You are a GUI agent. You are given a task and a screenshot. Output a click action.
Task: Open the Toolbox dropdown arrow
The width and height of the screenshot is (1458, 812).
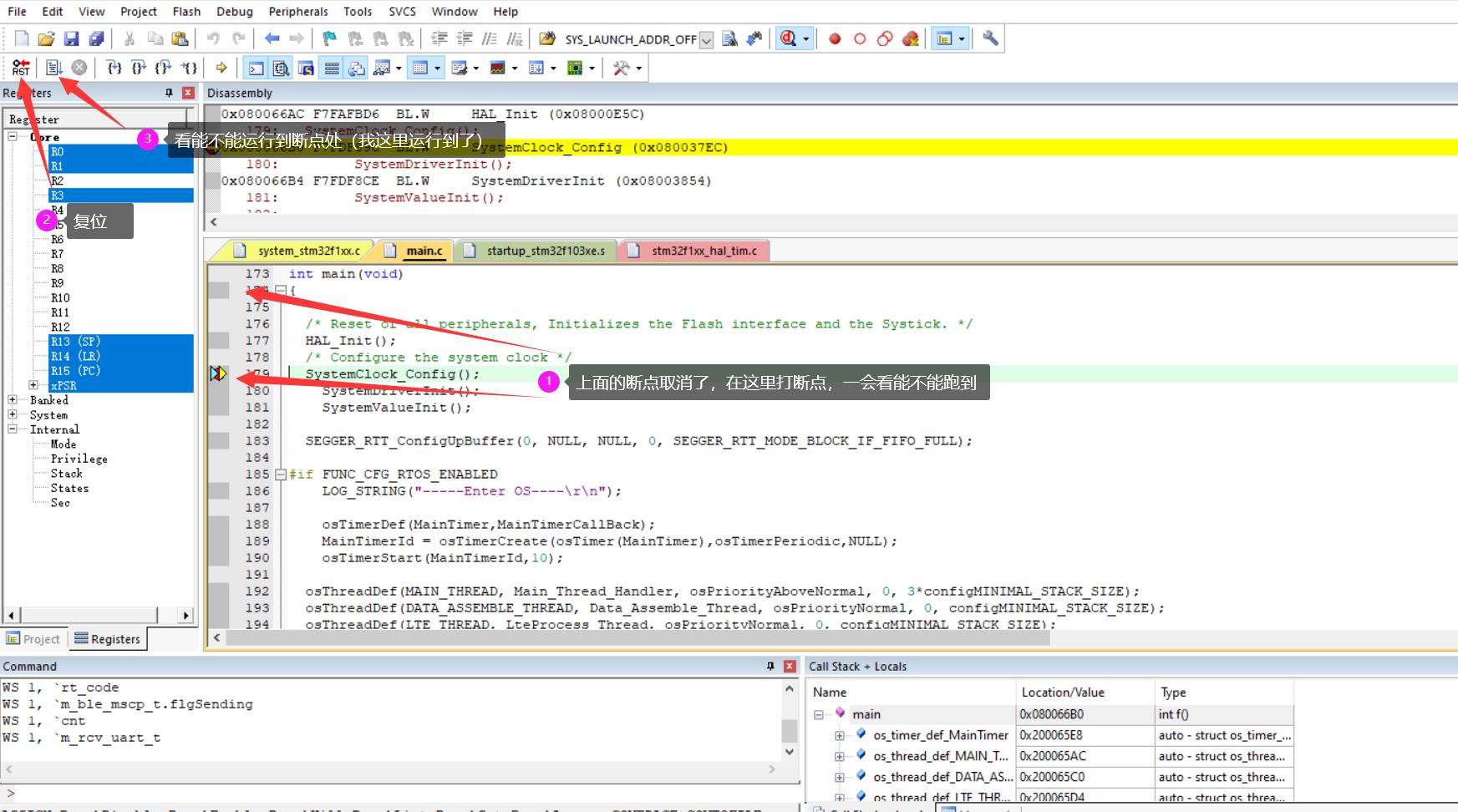(639, 68)
